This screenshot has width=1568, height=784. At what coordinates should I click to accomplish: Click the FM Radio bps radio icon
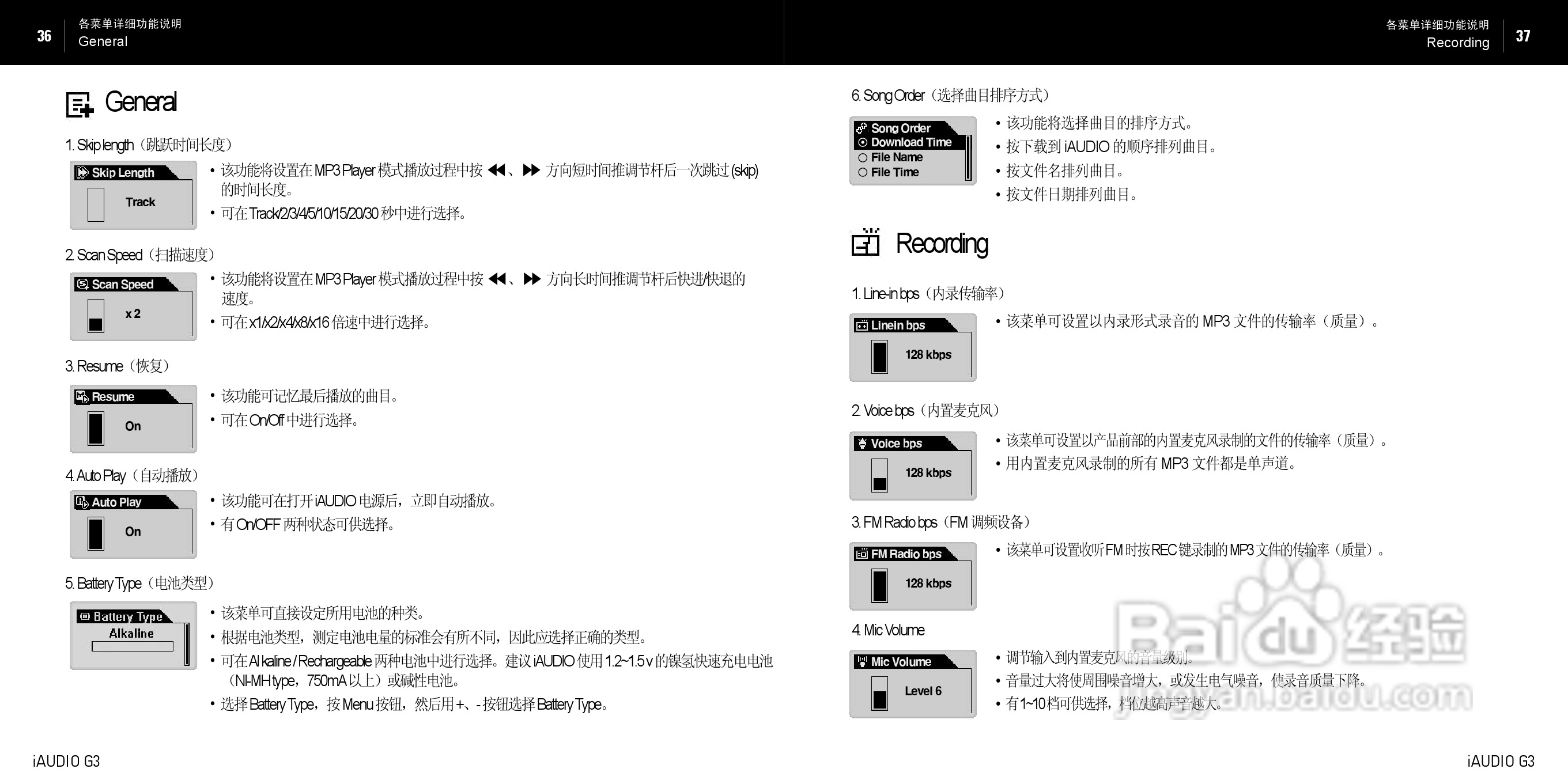click(862, 555)
